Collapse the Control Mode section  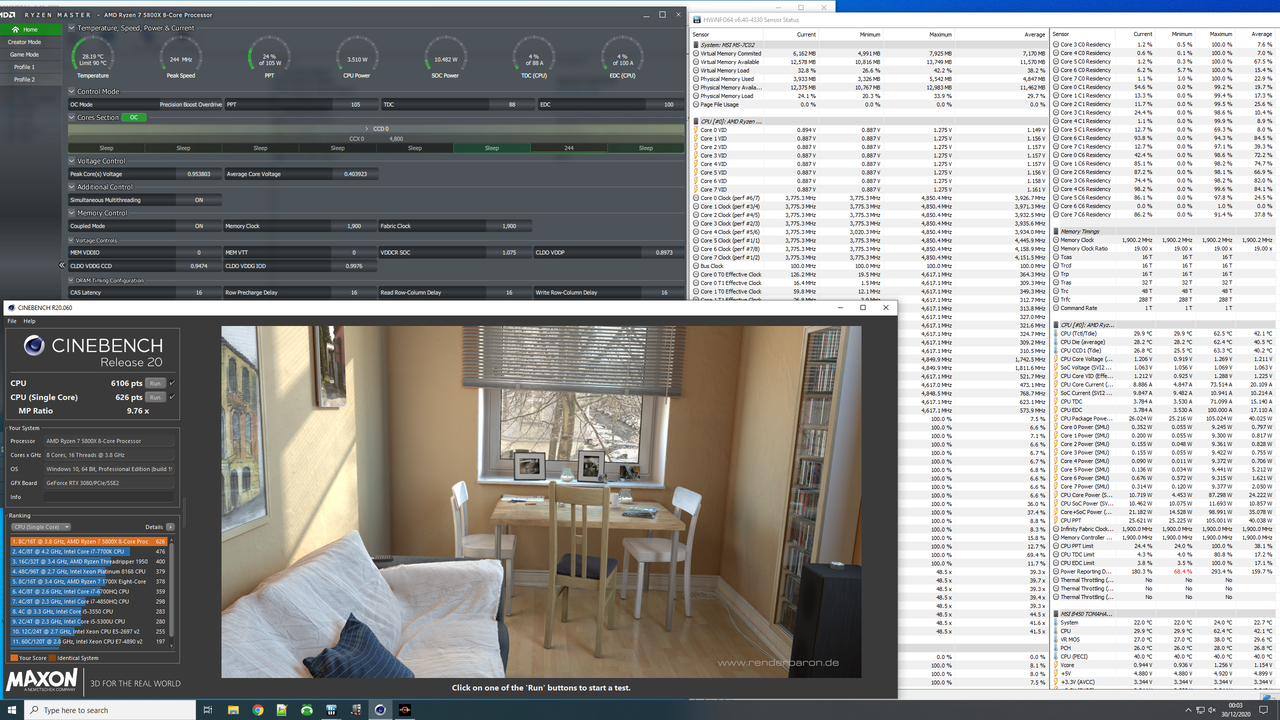[x=72, y=91]
